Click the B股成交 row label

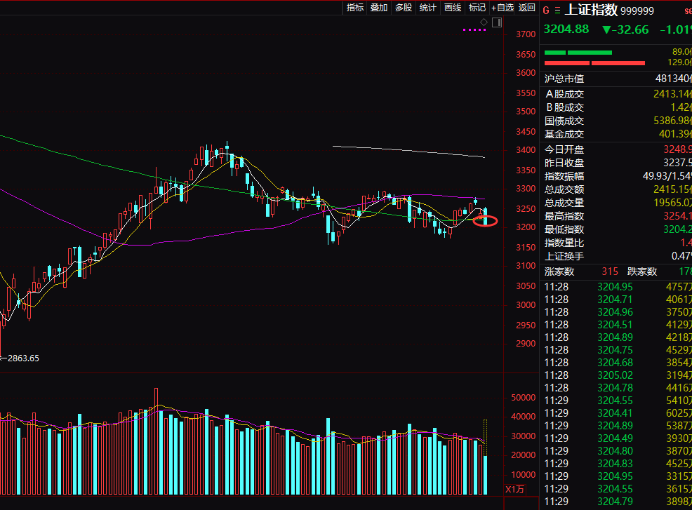tap(564, 107)
